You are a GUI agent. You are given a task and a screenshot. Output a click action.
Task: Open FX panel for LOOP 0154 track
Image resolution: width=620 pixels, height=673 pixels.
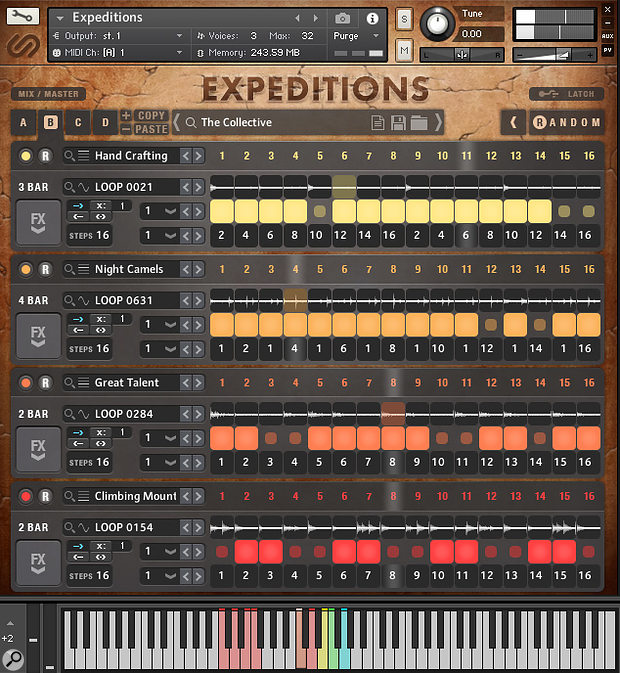click(38, 563)
